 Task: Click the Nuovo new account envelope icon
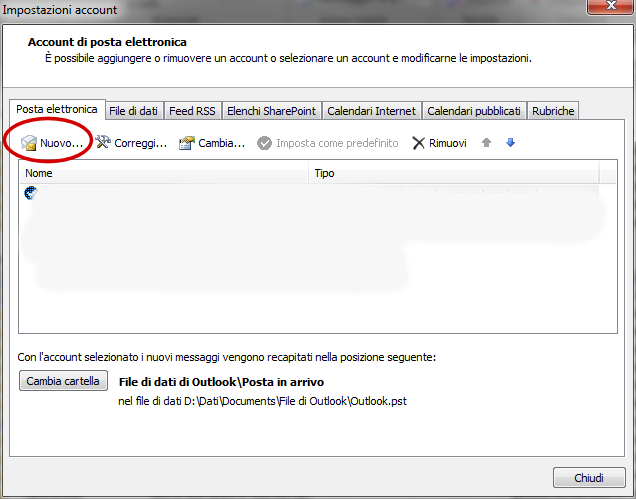pos(29,143)
